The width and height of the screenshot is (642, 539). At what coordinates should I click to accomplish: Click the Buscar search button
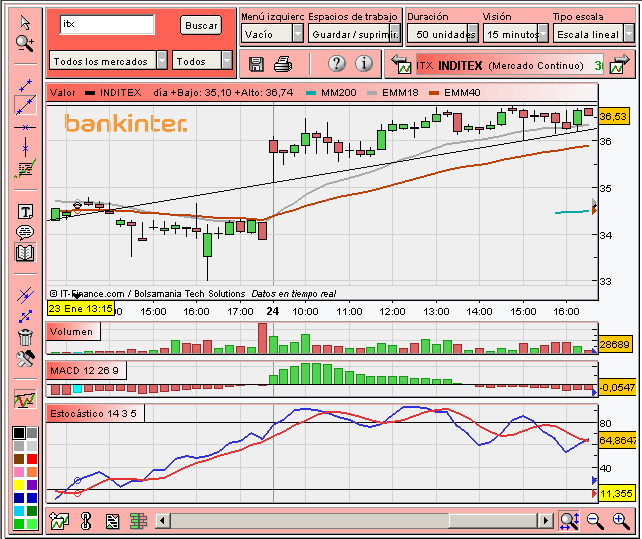(x=201, y=25)
